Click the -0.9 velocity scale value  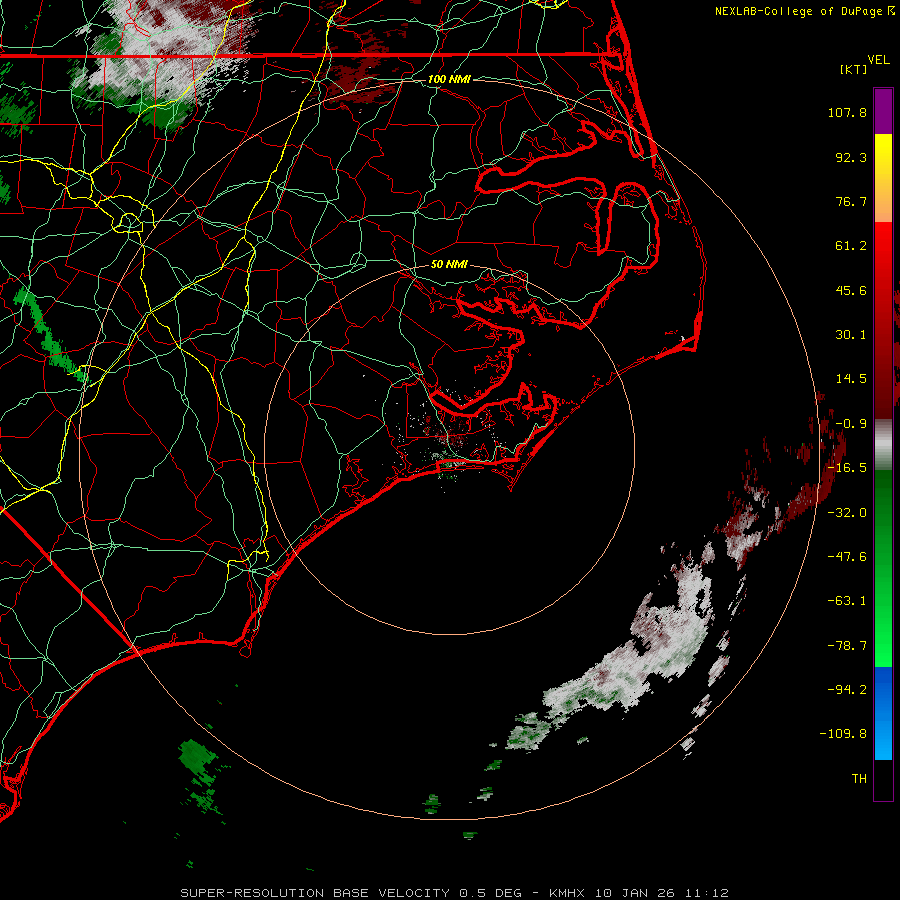851,424
